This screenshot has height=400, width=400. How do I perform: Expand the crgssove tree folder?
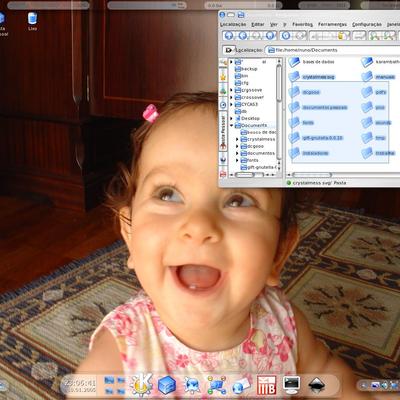pos(231,90)
